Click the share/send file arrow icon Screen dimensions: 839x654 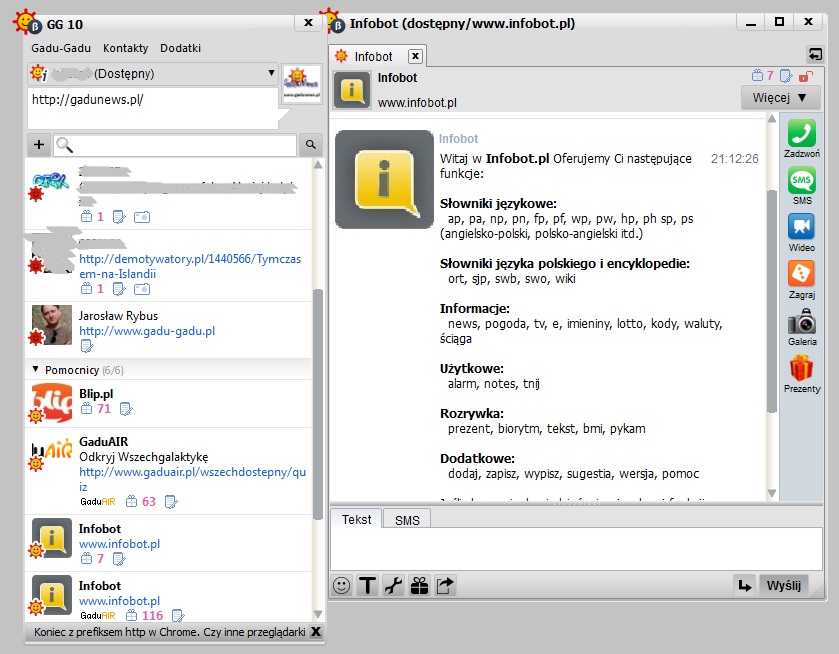(445, 585)
